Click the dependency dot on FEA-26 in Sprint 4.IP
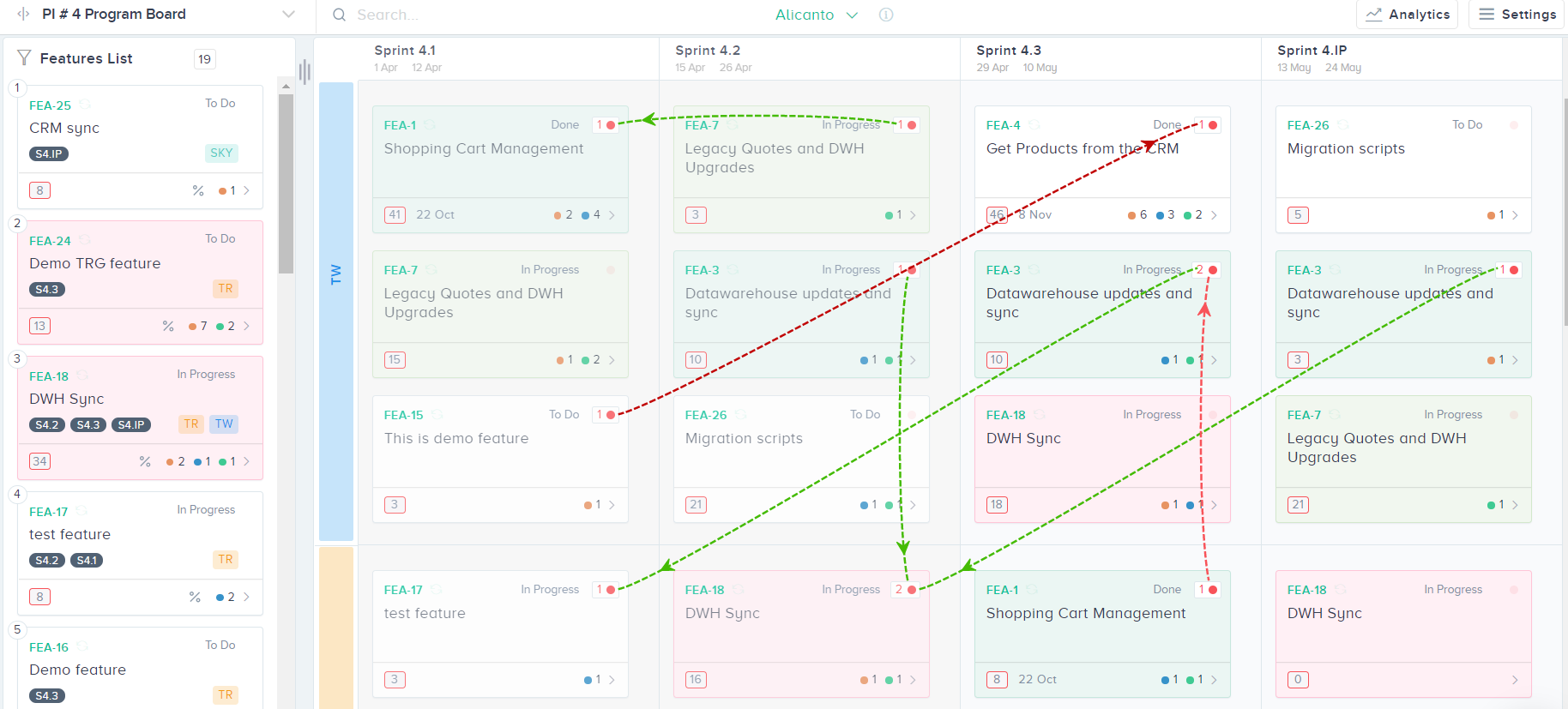1568x709 pixels. click(x=1514, y=125)
